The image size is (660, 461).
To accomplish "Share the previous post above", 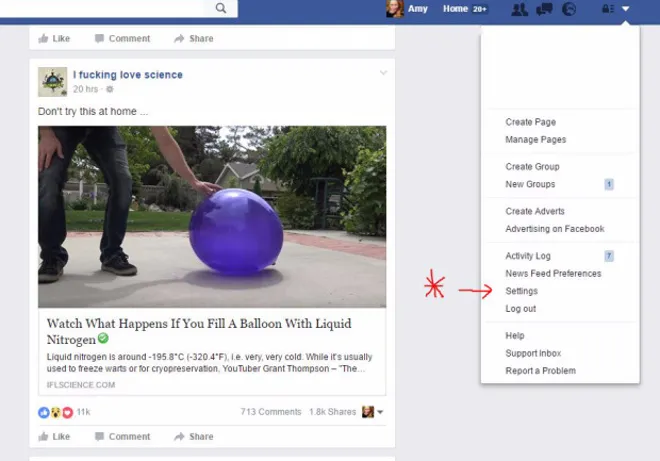I will [194, 39].
